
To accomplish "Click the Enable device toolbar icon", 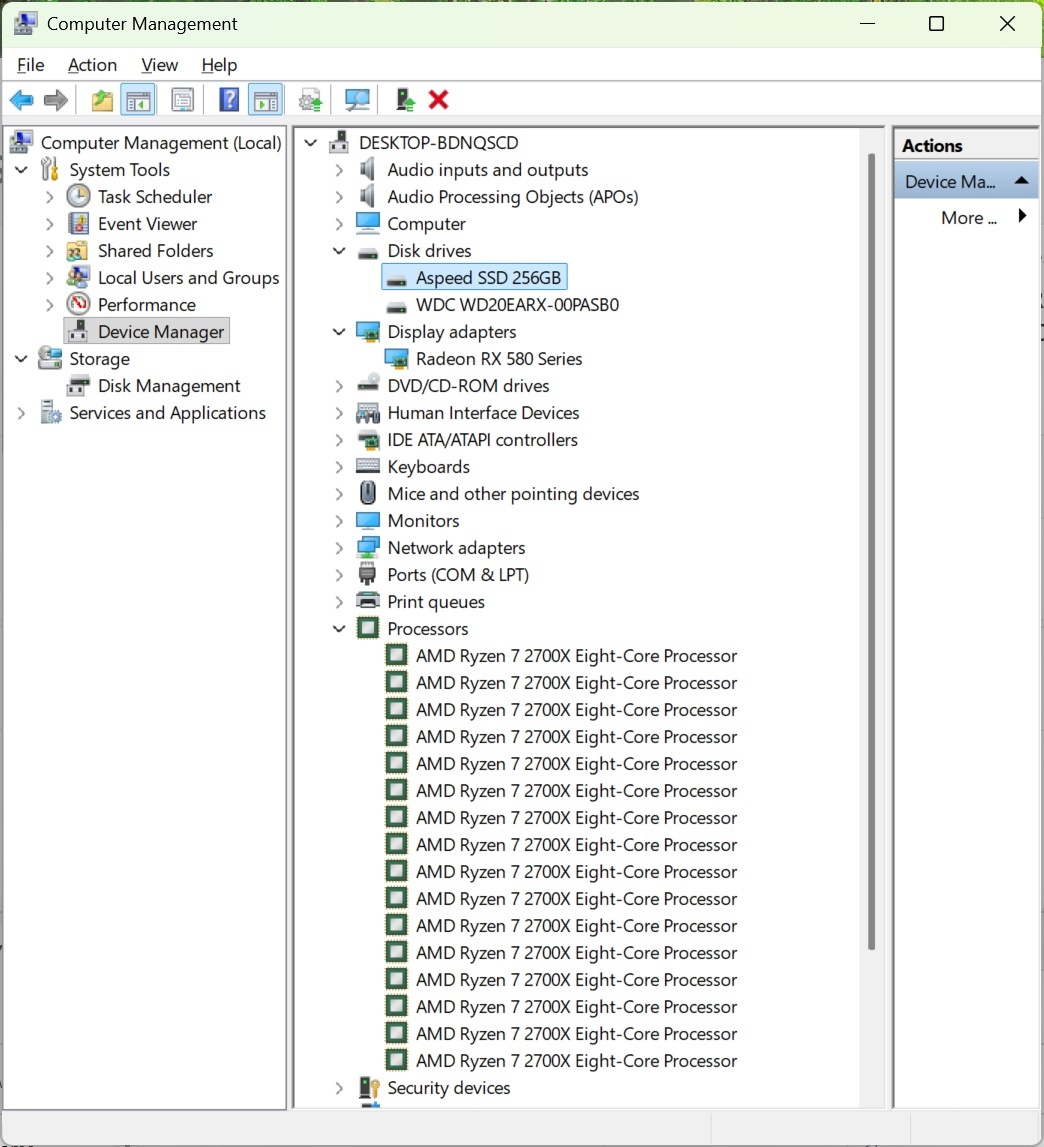I will [x=405, y=99].
